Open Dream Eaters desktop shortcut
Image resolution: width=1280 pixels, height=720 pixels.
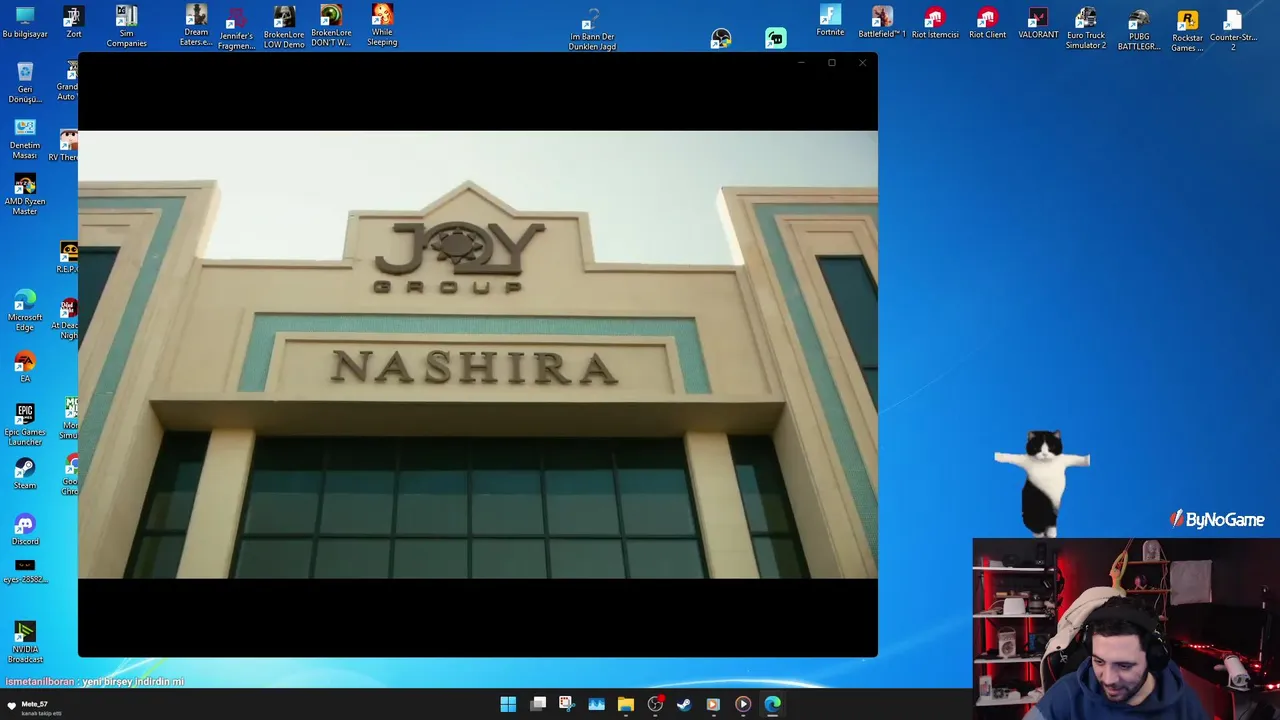click(x=196, y=26)
